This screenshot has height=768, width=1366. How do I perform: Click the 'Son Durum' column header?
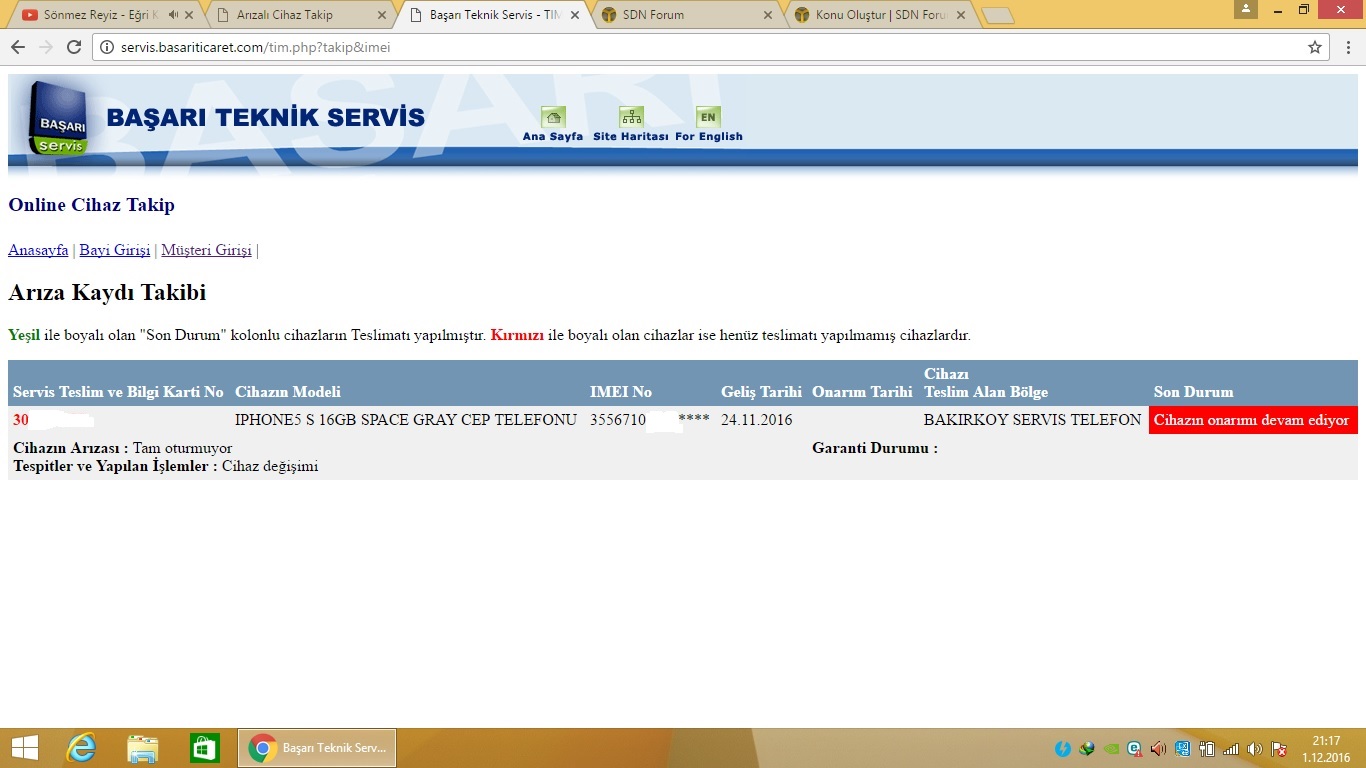pos(1193,392)
